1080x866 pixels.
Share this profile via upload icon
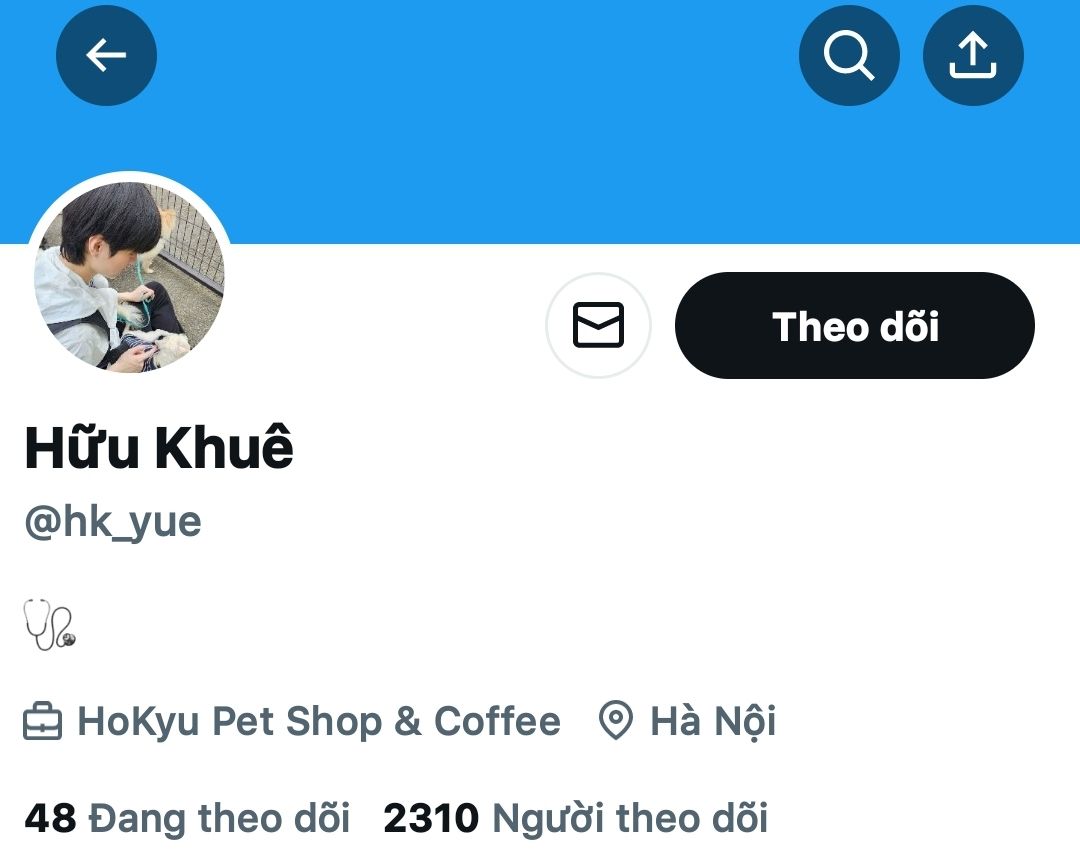coord(973,55)
